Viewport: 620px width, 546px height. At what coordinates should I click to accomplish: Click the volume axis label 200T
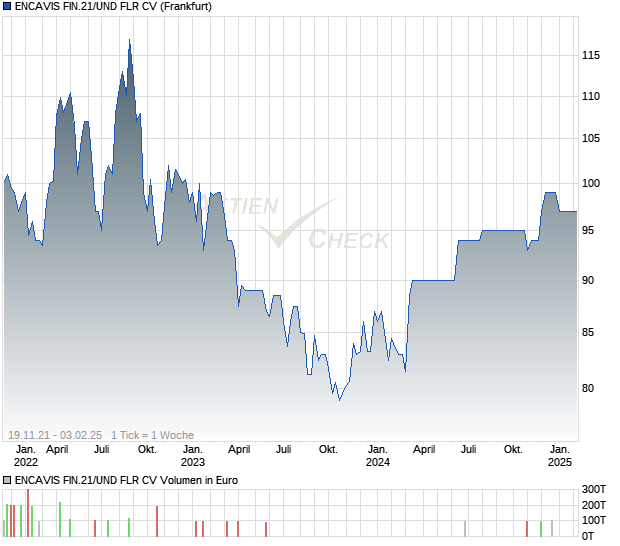tap(594, 505)
